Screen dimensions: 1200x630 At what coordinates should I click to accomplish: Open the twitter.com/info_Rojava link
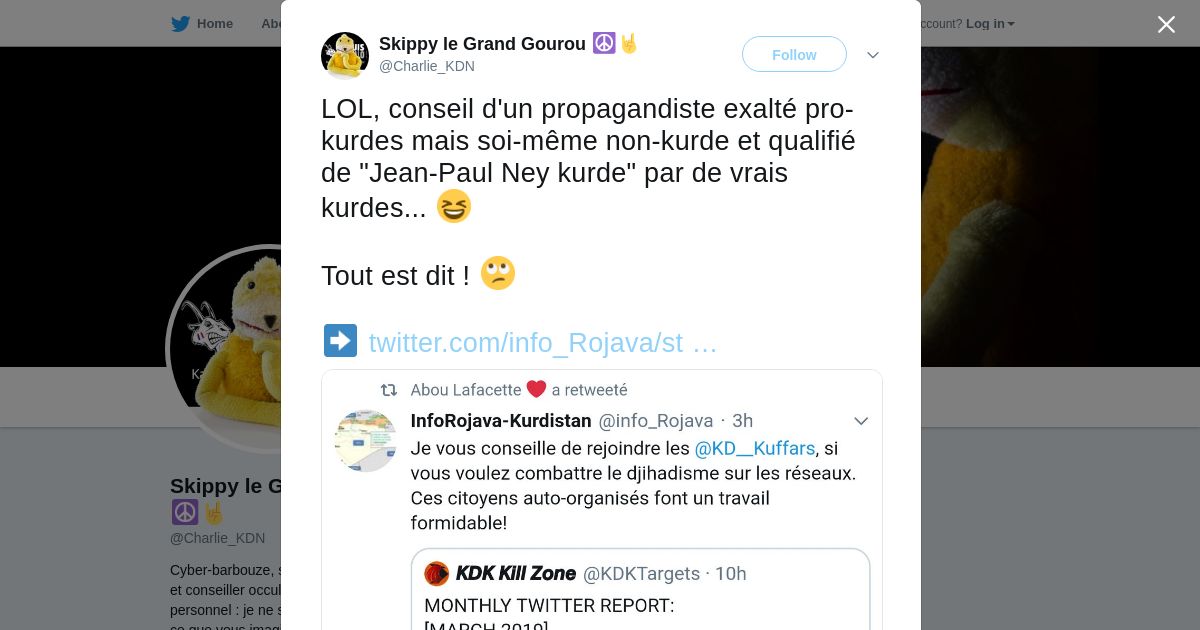[x=543, y=342]
